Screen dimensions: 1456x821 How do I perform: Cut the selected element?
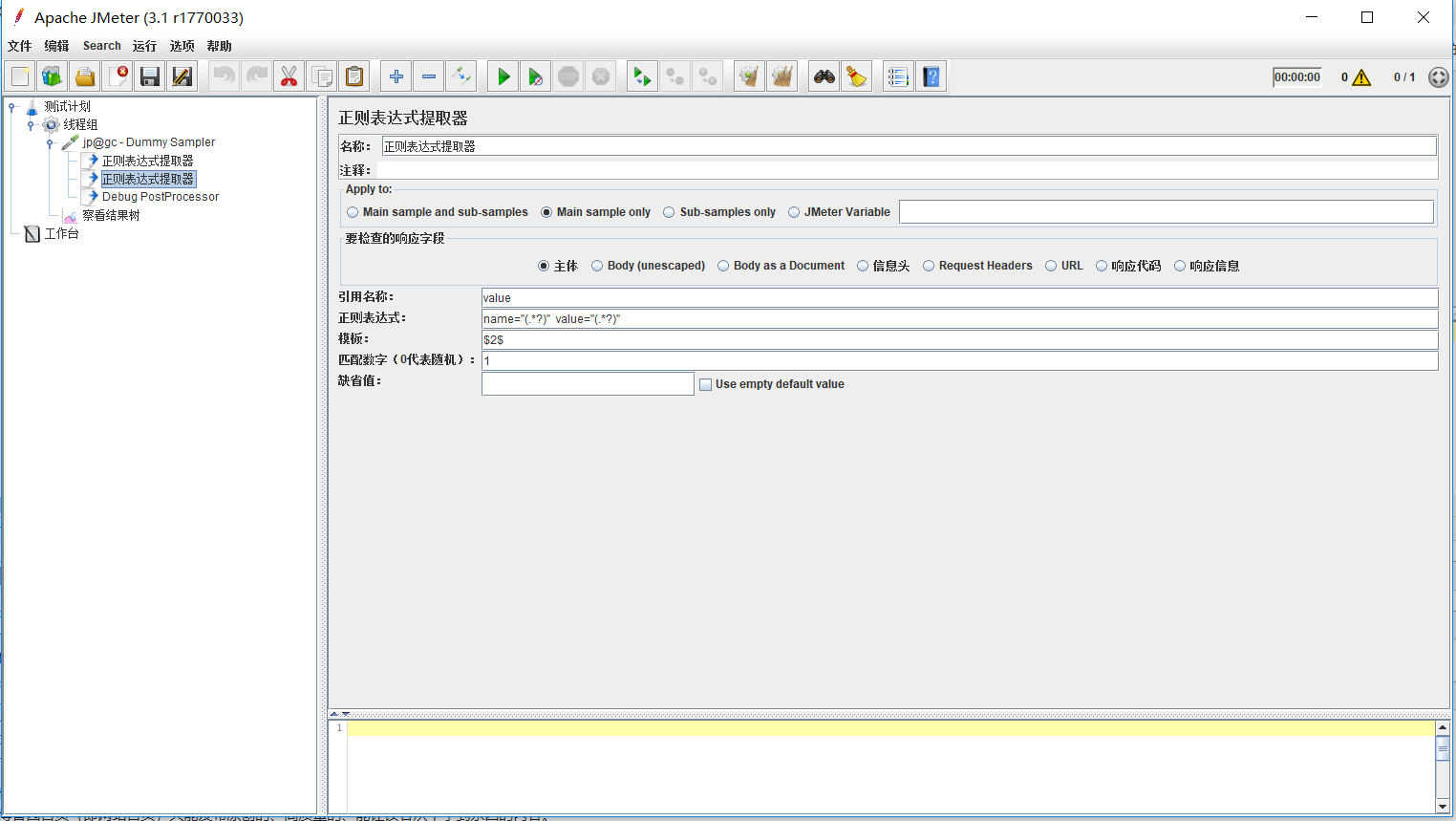pyautogui.click(x=289, y=76)
